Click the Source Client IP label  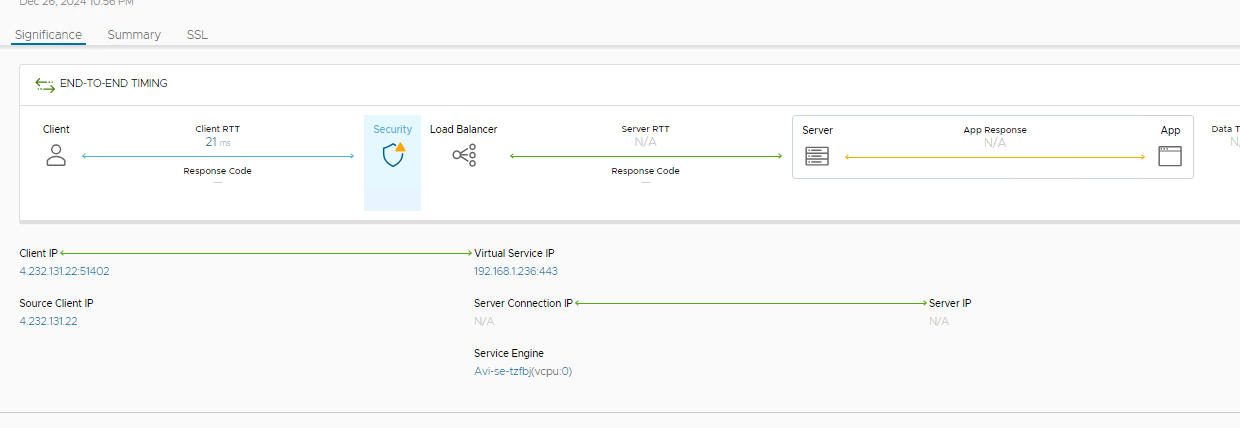(x=56, y=303)
